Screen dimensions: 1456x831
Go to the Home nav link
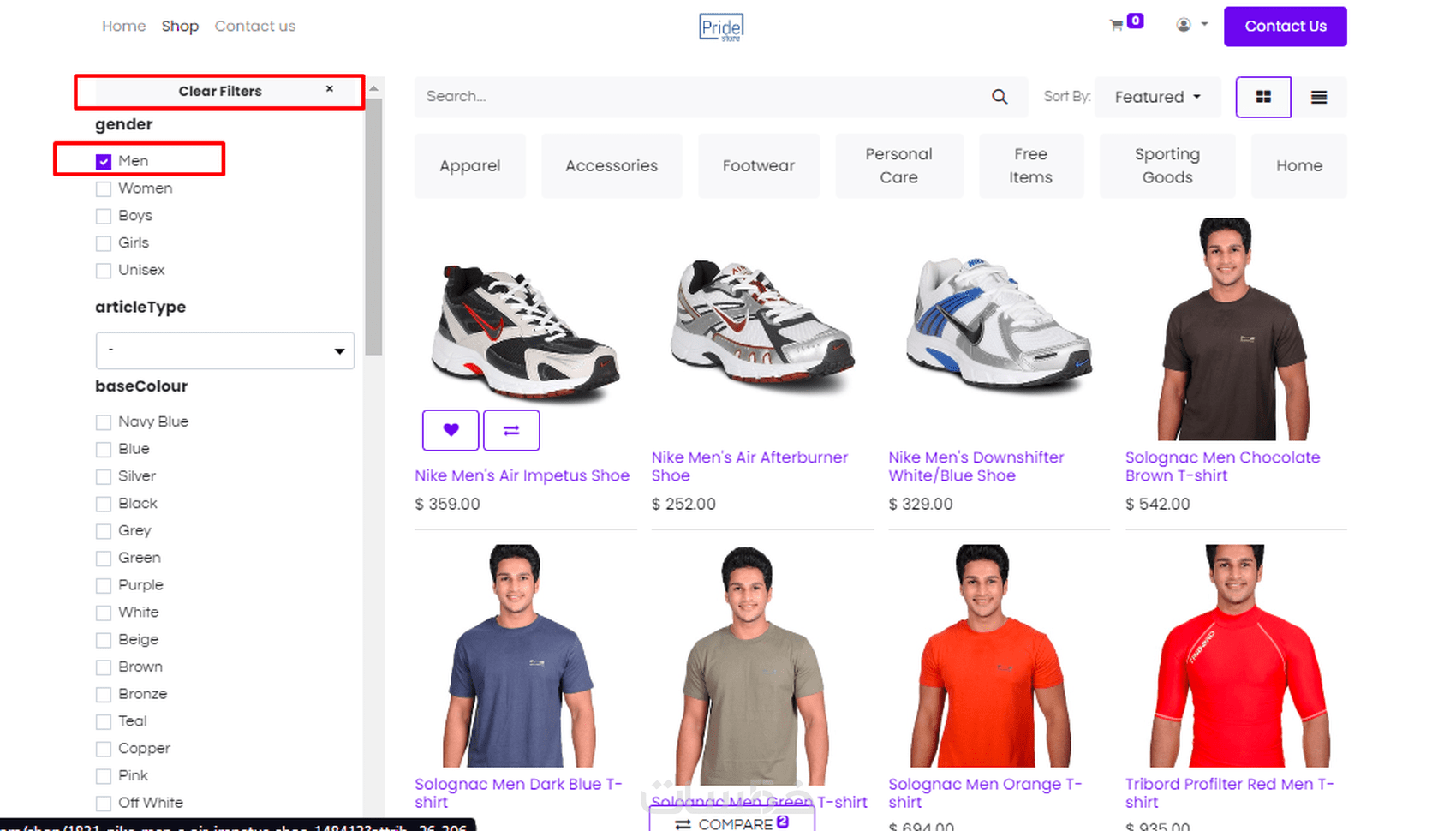click(x=124, y=27)
